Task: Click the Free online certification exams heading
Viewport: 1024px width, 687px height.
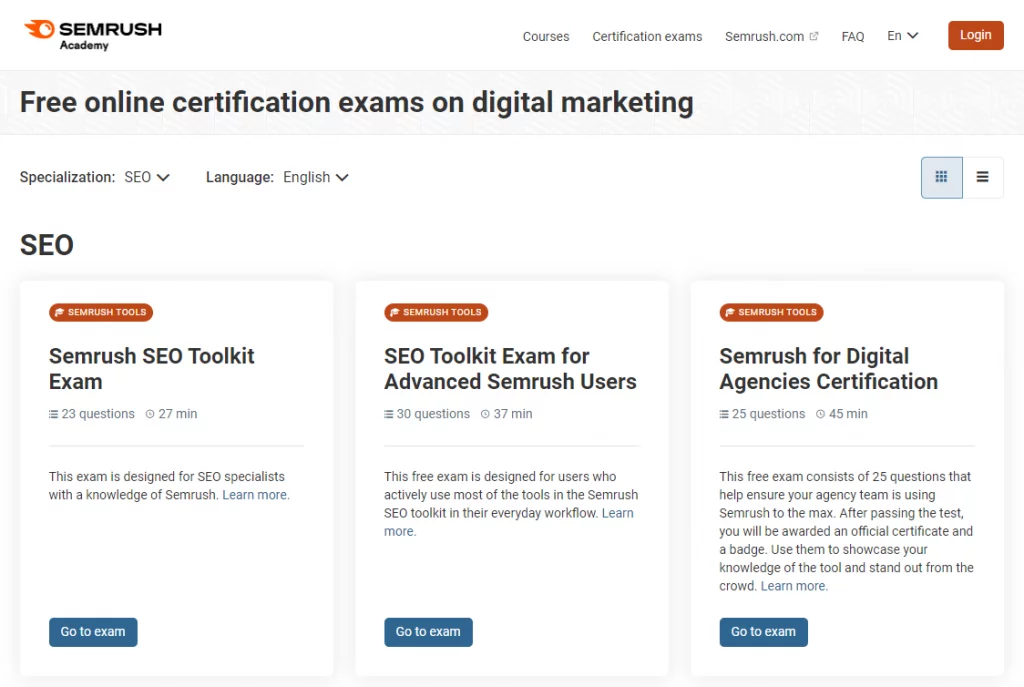Action: coord(357,103)
